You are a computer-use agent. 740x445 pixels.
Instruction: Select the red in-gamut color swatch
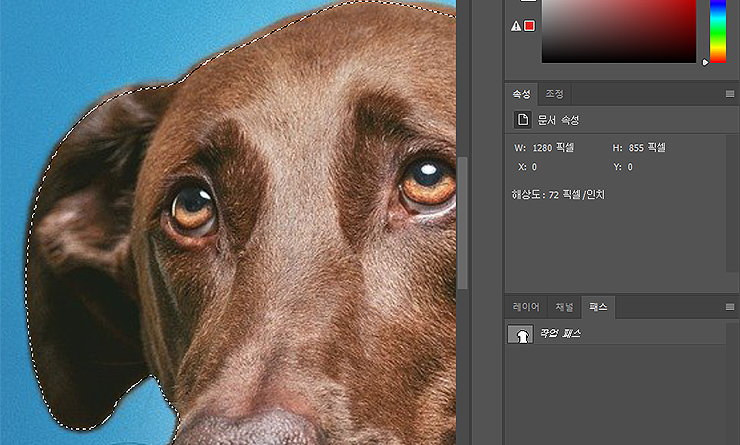pyautogui.click(x=530, y=25)
